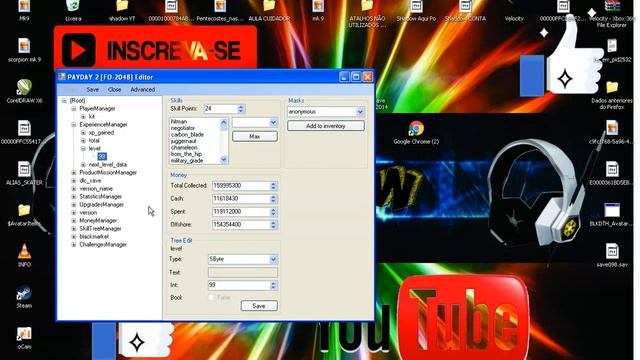Click the Close menu item

click(115, 89)
